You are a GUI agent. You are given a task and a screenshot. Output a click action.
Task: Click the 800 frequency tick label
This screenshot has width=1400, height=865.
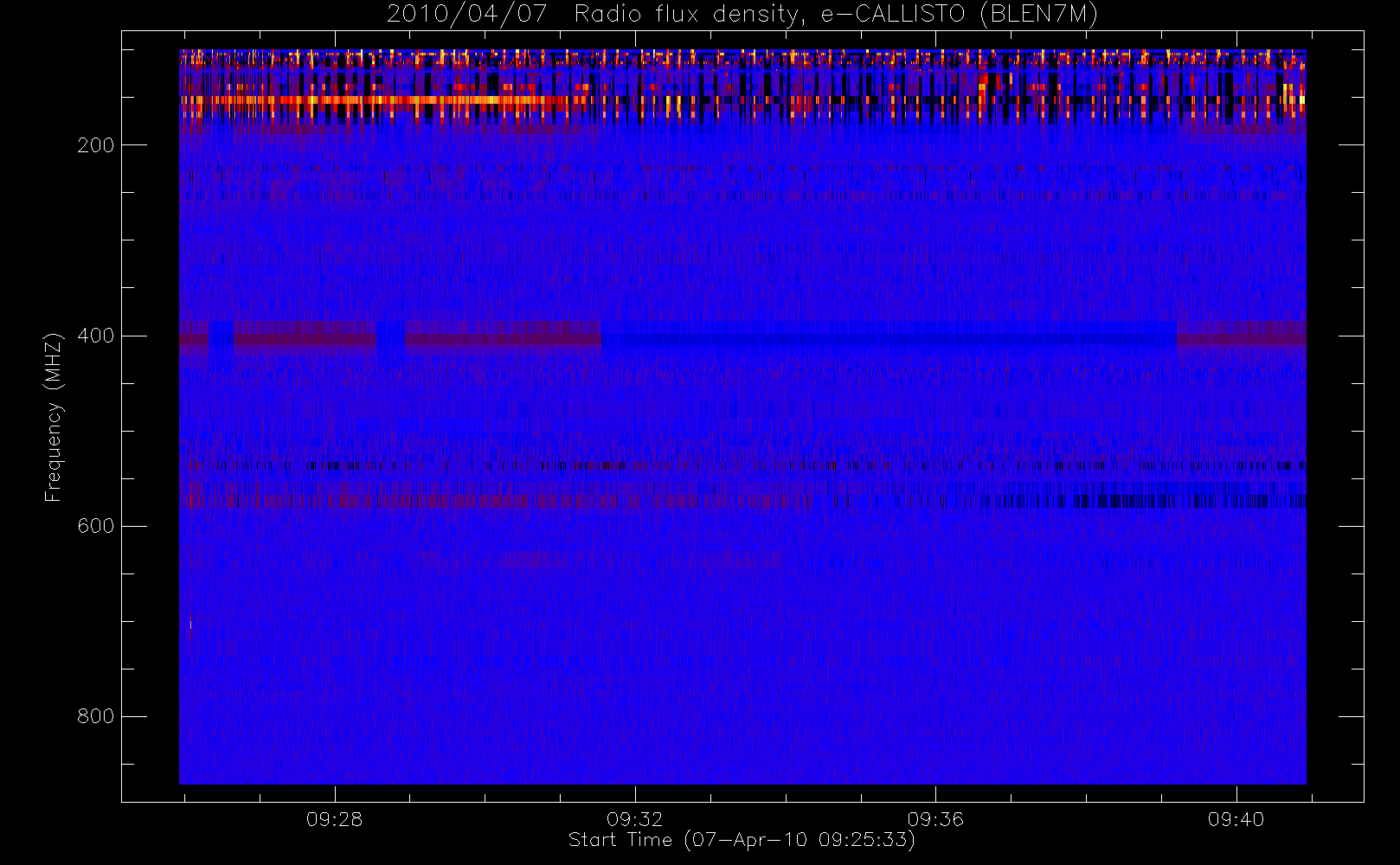click(95, 716)
